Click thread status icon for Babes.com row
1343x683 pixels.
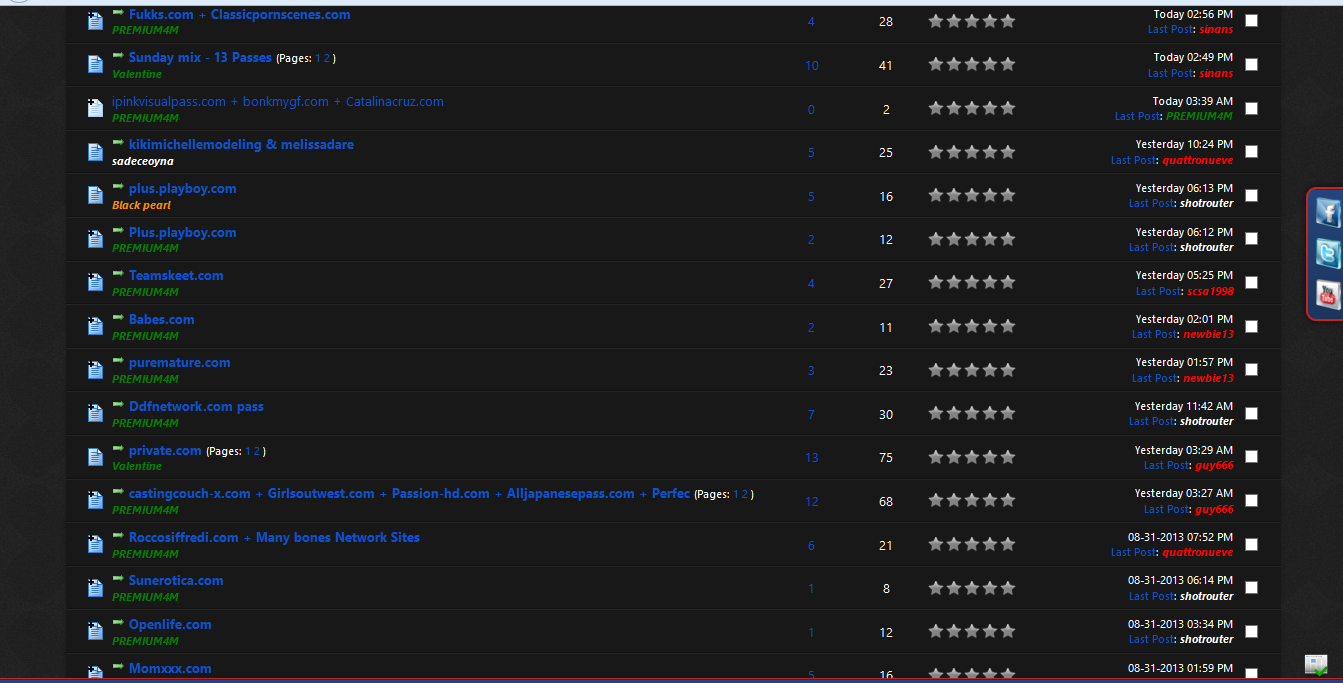95,327
